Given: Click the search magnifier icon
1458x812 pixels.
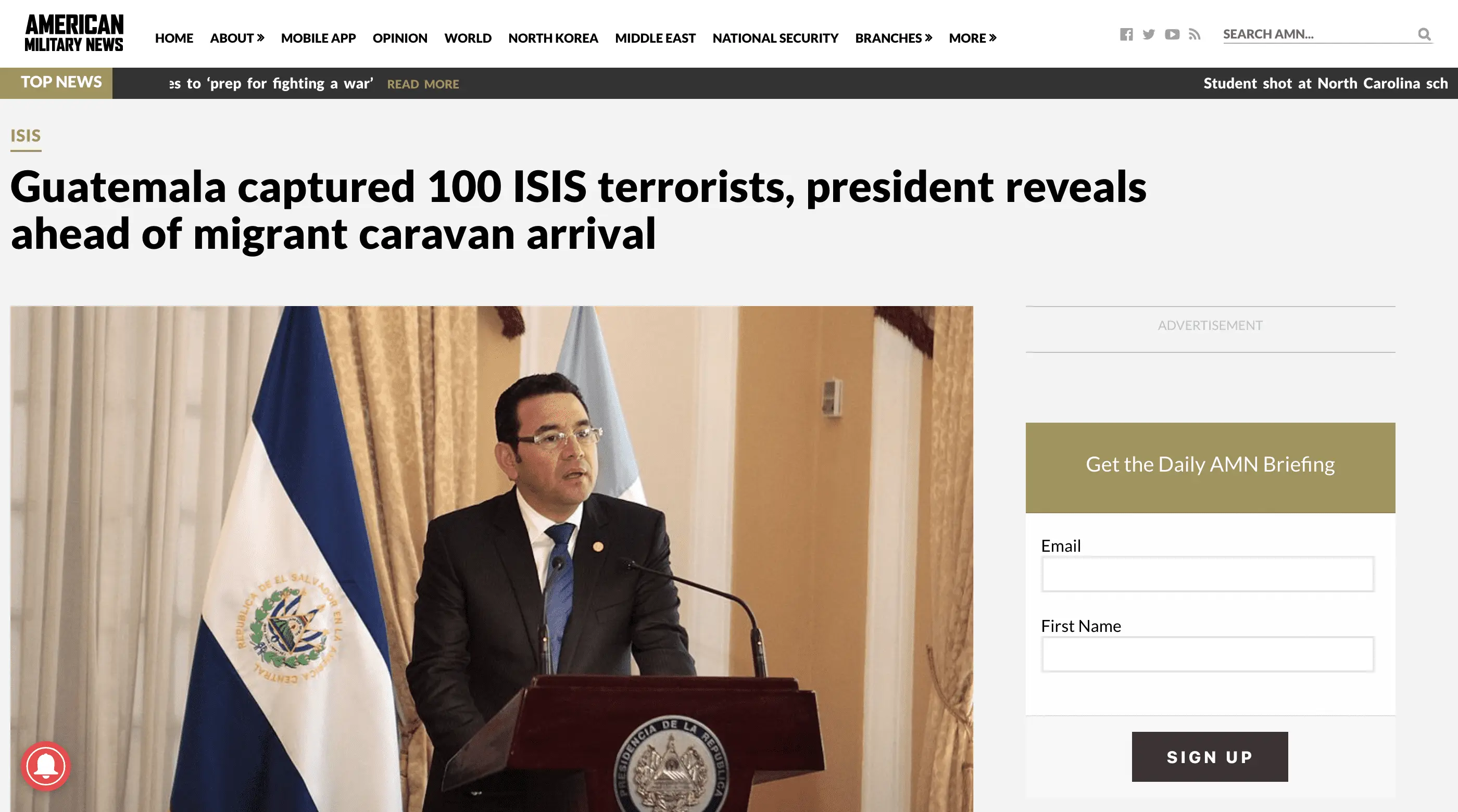Looking at the screenshot, I should coord(1424,34).
